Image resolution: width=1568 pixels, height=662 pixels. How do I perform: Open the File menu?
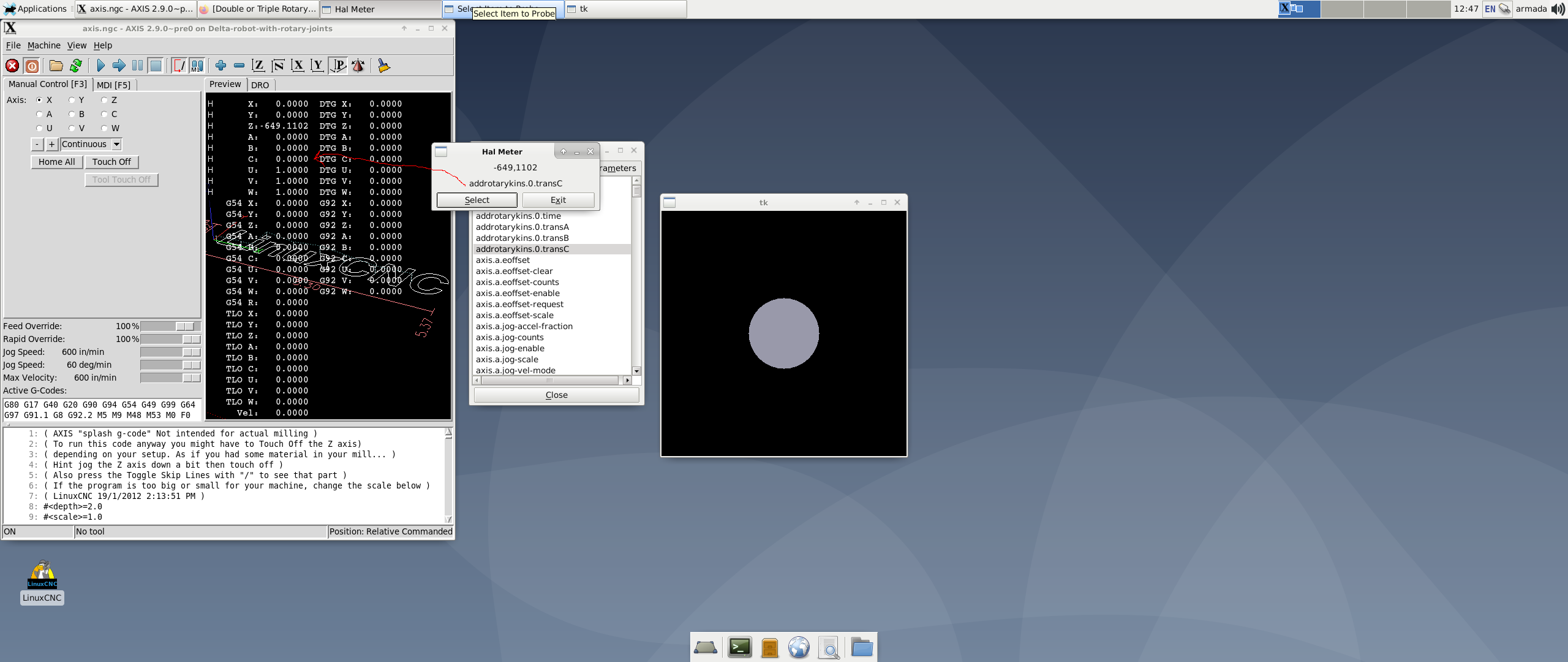[13, 45]
